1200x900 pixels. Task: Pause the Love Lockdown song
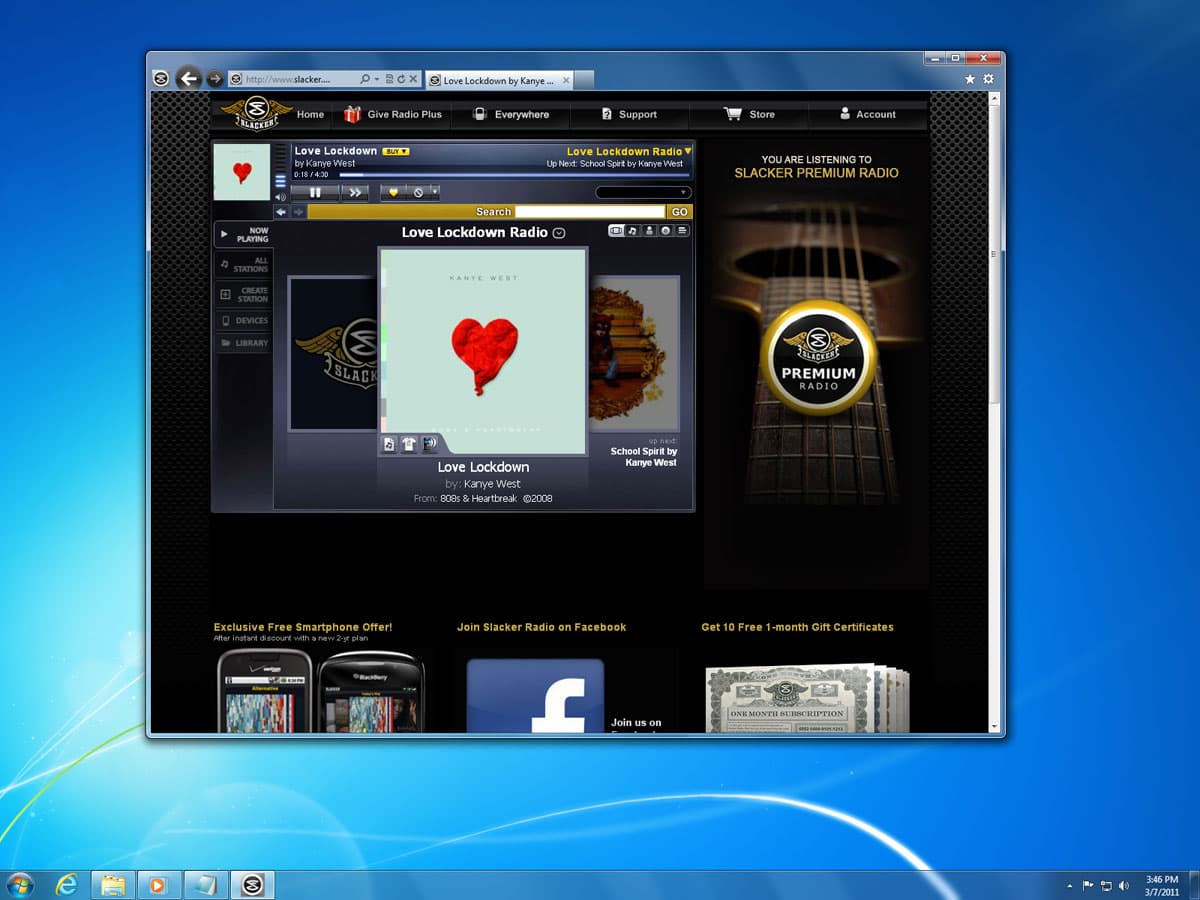(x=315, y=193)
